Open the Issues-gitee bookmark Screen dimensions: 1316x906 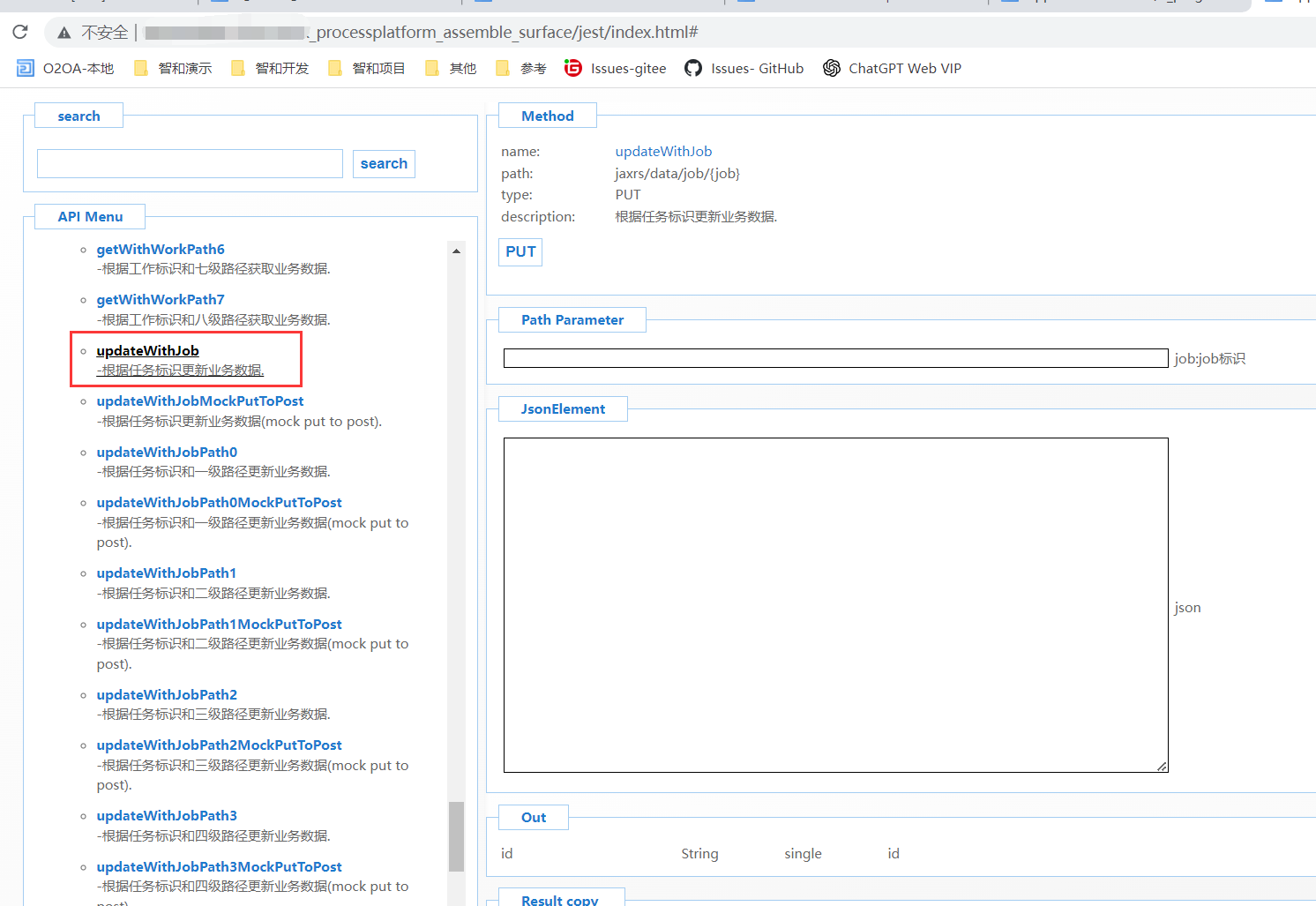(x=616, y=69)
